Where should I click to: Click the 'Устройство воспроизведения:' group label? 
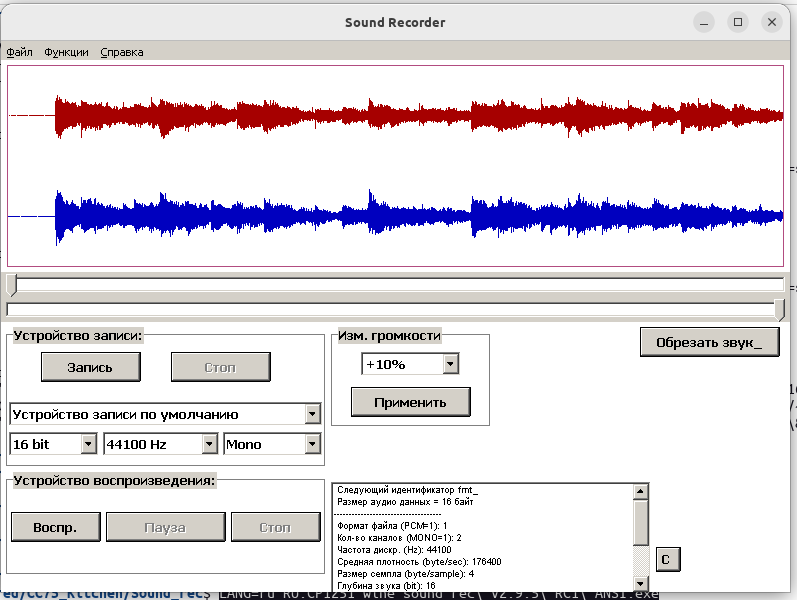click(114, 481)
